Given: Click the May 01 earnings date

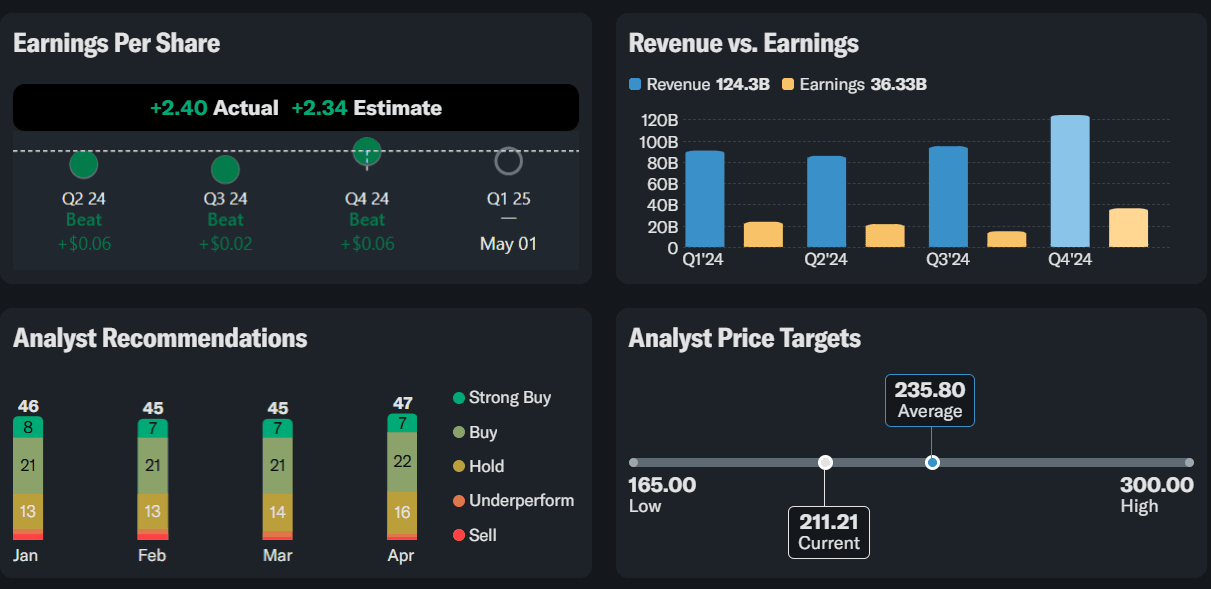Looking at the screenshot, I should (x=508, y=243).
